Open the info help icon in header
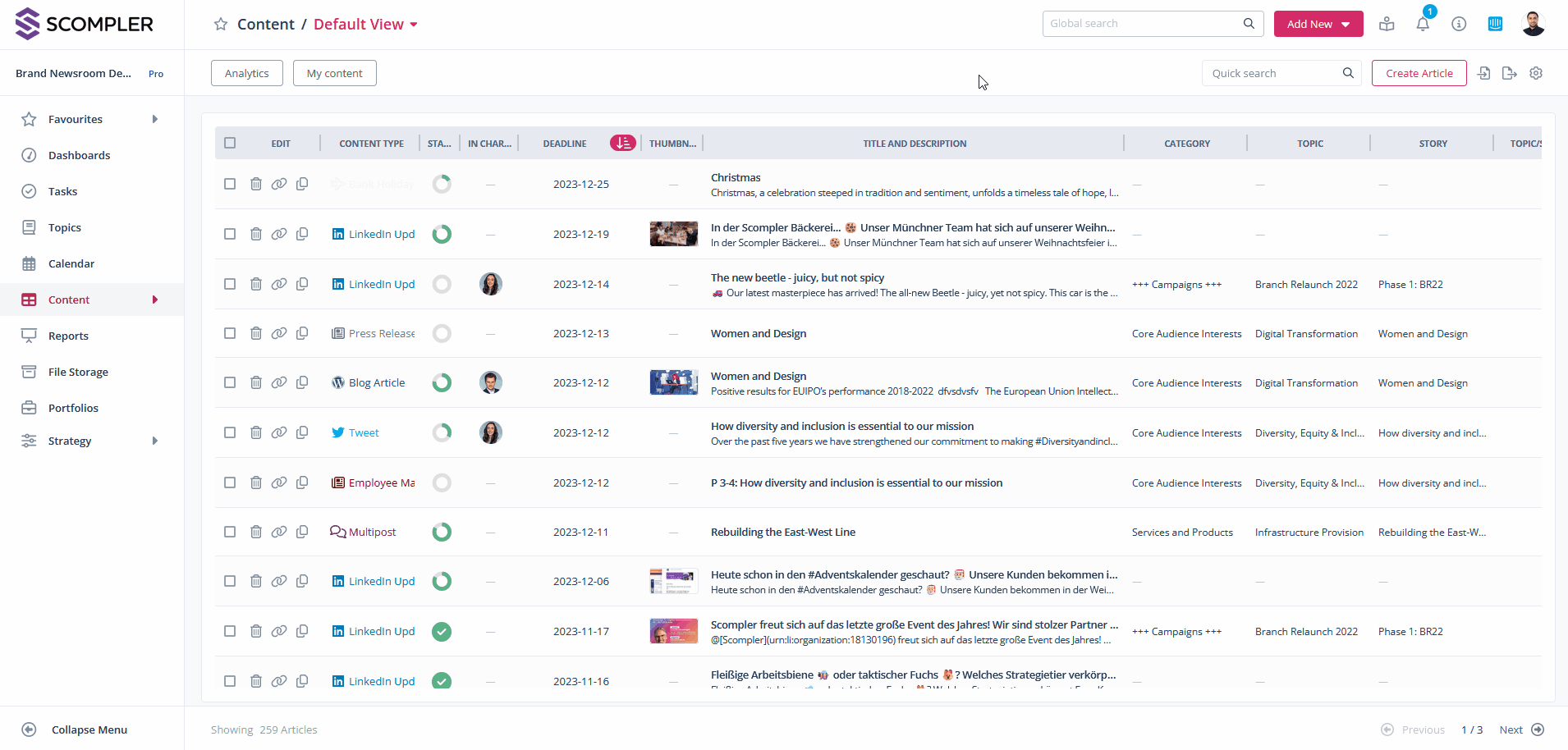Image resolution: width=1568 pixels, height=750 pixels. click(x=1459, y=24)
